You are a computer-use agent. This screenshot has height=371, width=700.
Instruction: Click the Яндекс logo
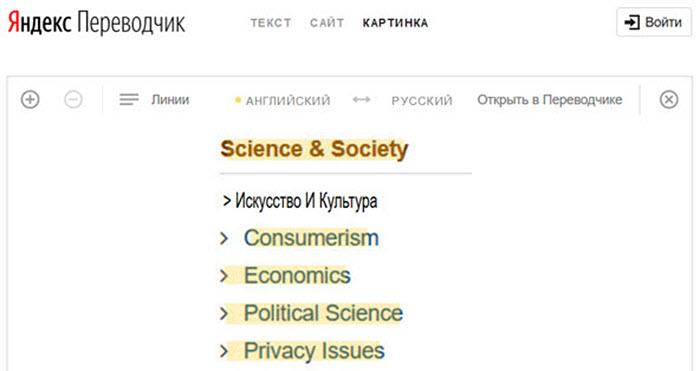(x=40, y=22)
